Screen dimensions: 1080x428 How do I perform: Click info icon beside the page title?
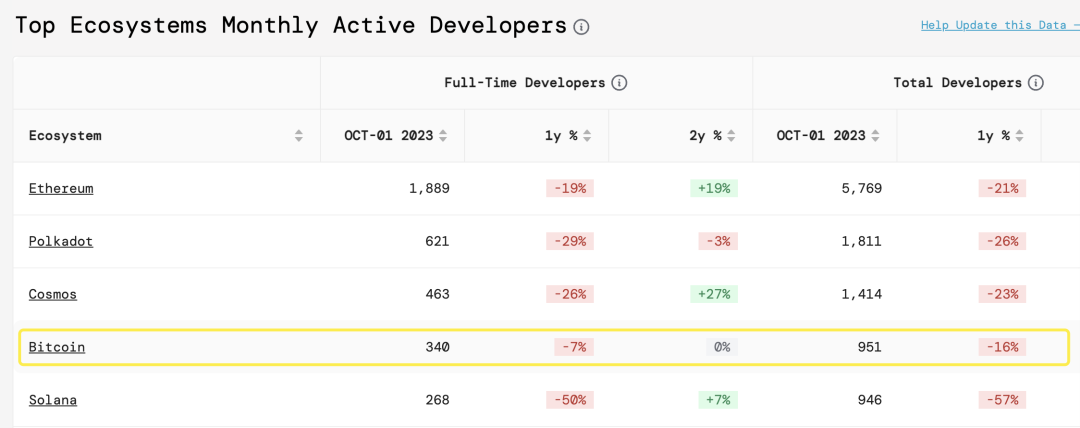point(581,27)
